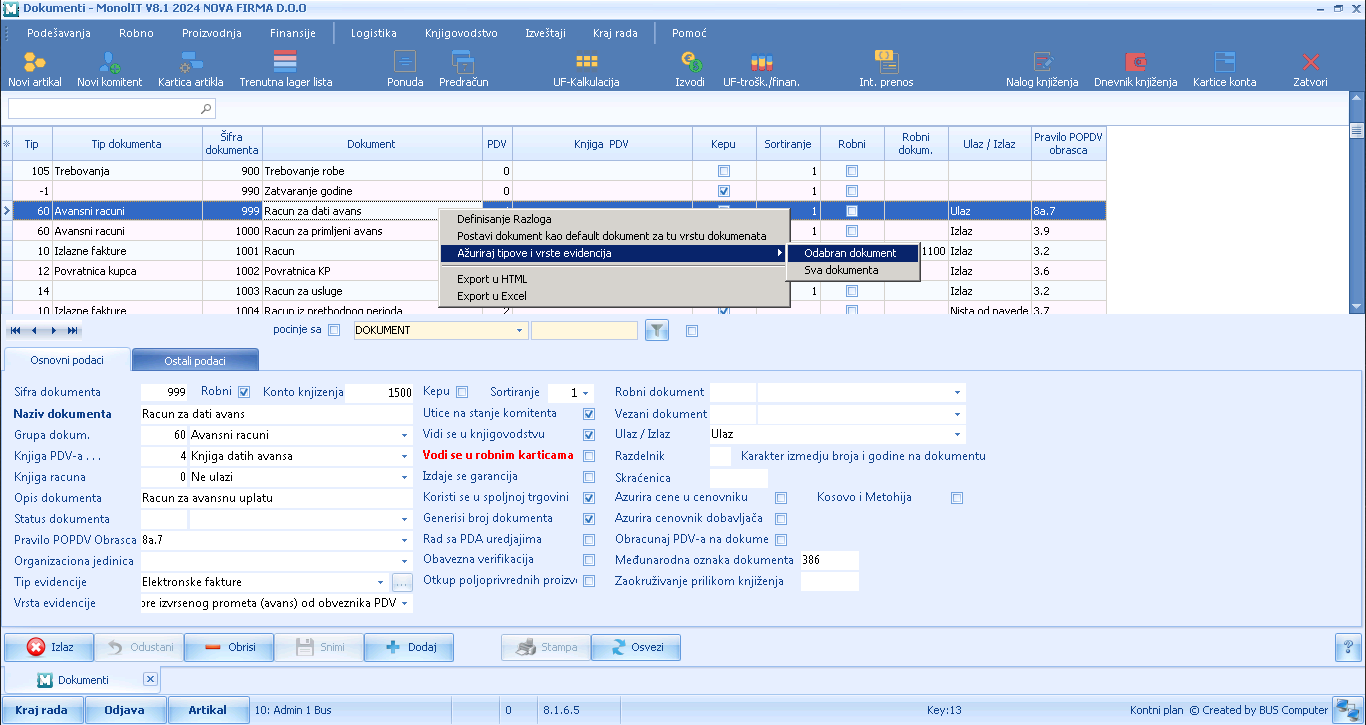Click the Opis dokumenta text field
Viewport: 1366px width, 725px height.
[x=276, y=498]
